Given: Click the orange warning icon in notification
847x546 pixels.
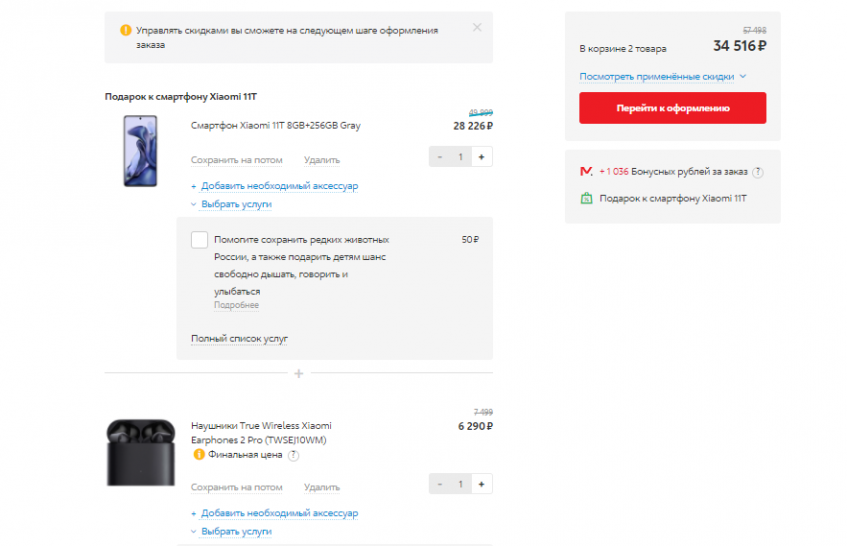Looking at the screenshot, I should pyautogui.click(x=125, y=31).
